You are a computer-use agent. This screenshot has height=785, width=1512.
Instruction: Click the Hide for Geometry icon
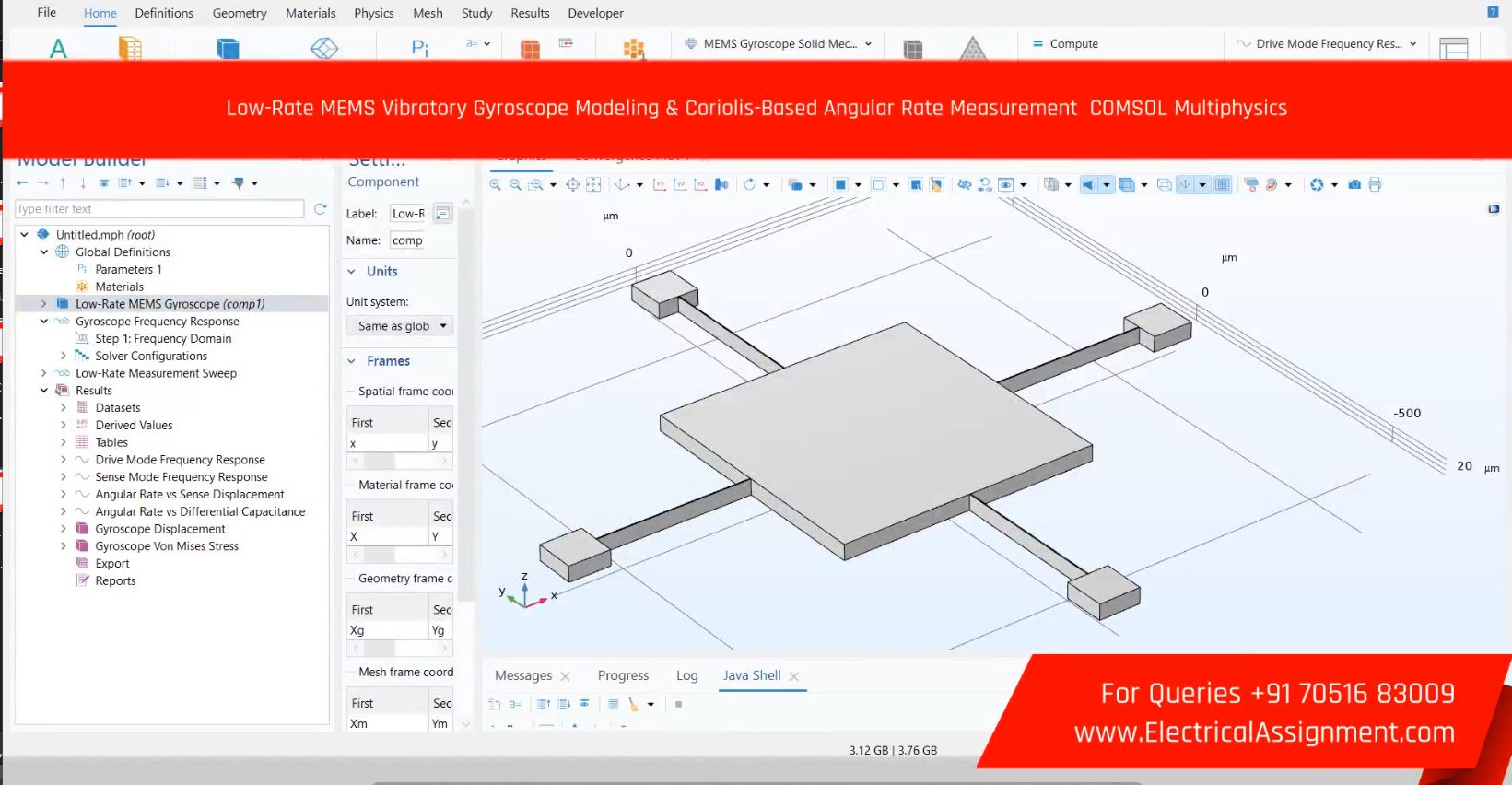pyautogui.click(x=965, y=184)
